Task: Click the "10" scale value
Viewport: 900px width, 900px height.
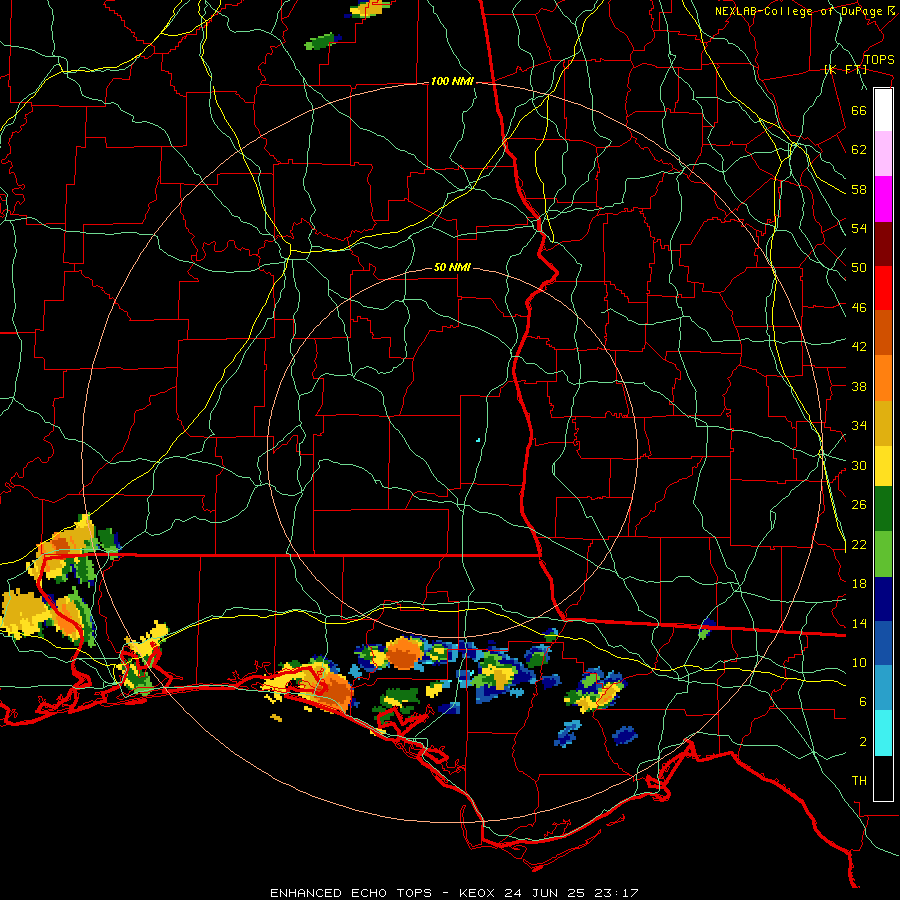Action: [859, 663]
